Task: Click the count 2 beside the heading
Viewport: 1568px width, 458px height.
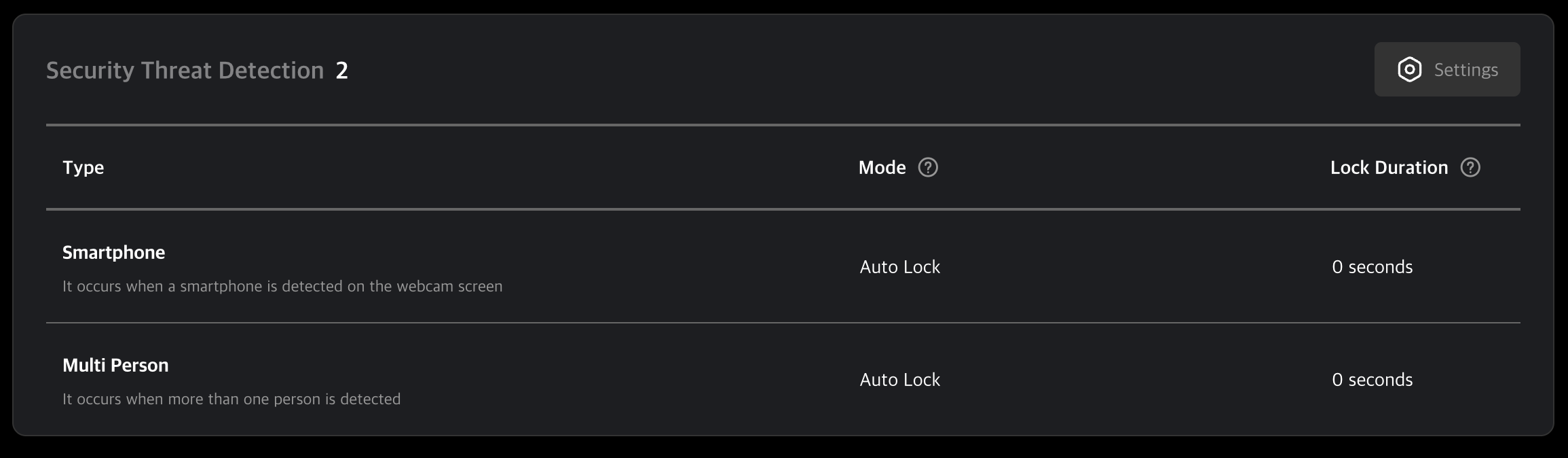Action: [x=342, y=71]
